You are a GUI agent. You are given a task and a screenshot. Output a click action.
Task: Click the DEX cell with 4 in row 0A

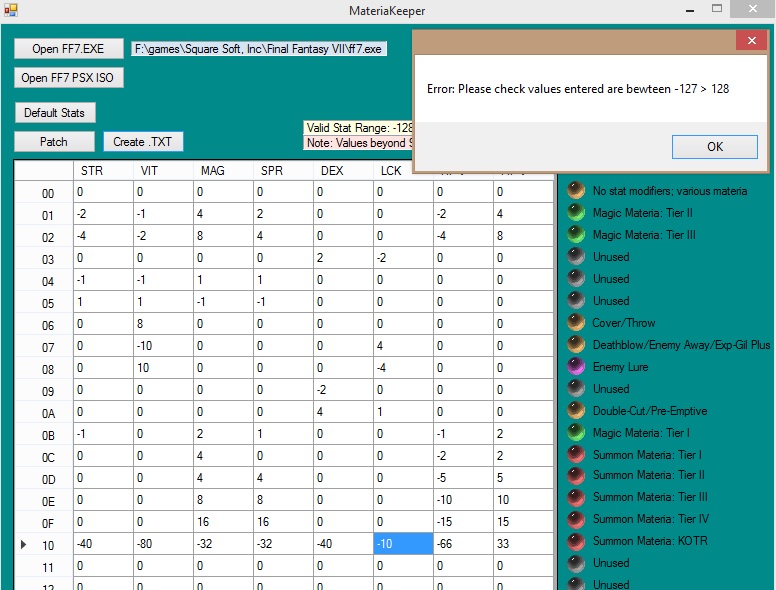(343, 411)
